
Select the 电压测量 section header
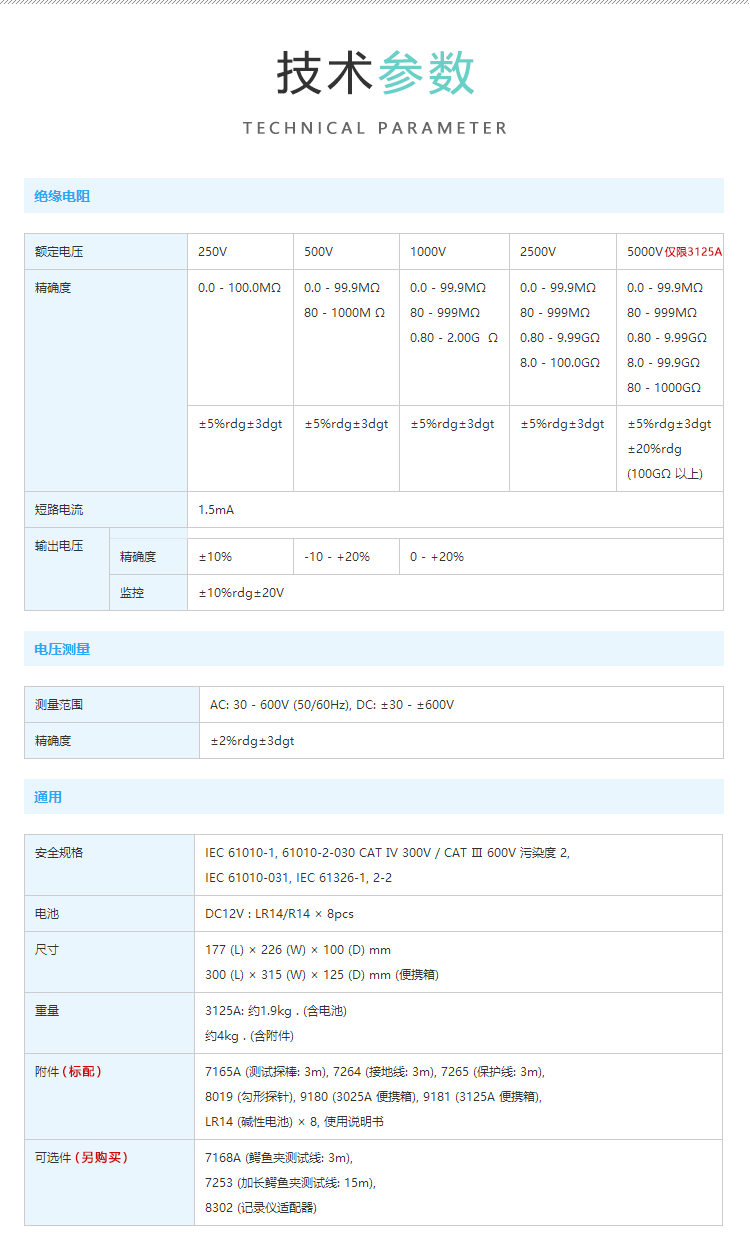pos(62,649)
